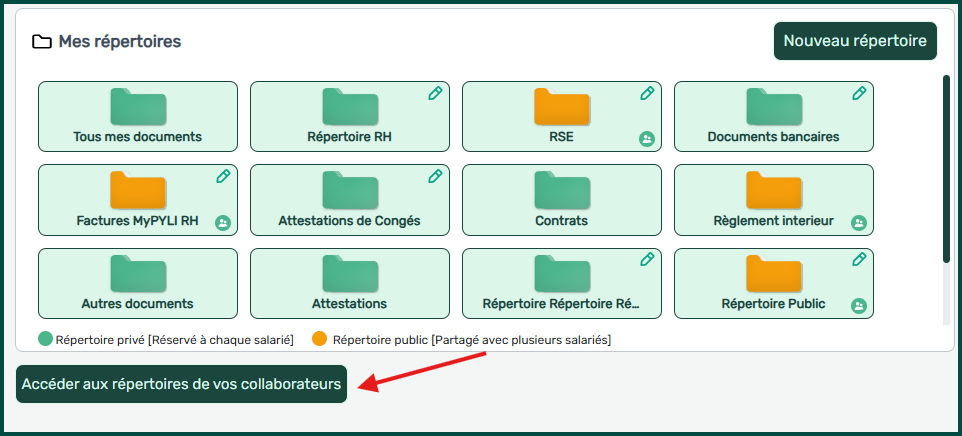
Task: Click shared-users icon on RSE folder
Action: (647, 139)
